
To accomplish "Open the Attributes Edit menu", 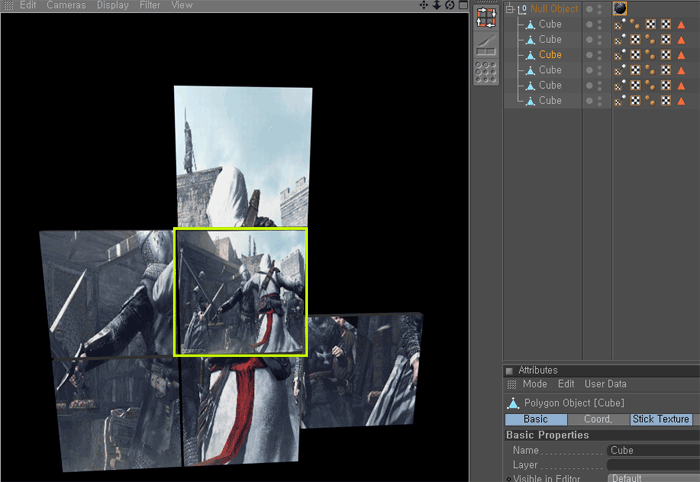I will (x=566, y=384).
